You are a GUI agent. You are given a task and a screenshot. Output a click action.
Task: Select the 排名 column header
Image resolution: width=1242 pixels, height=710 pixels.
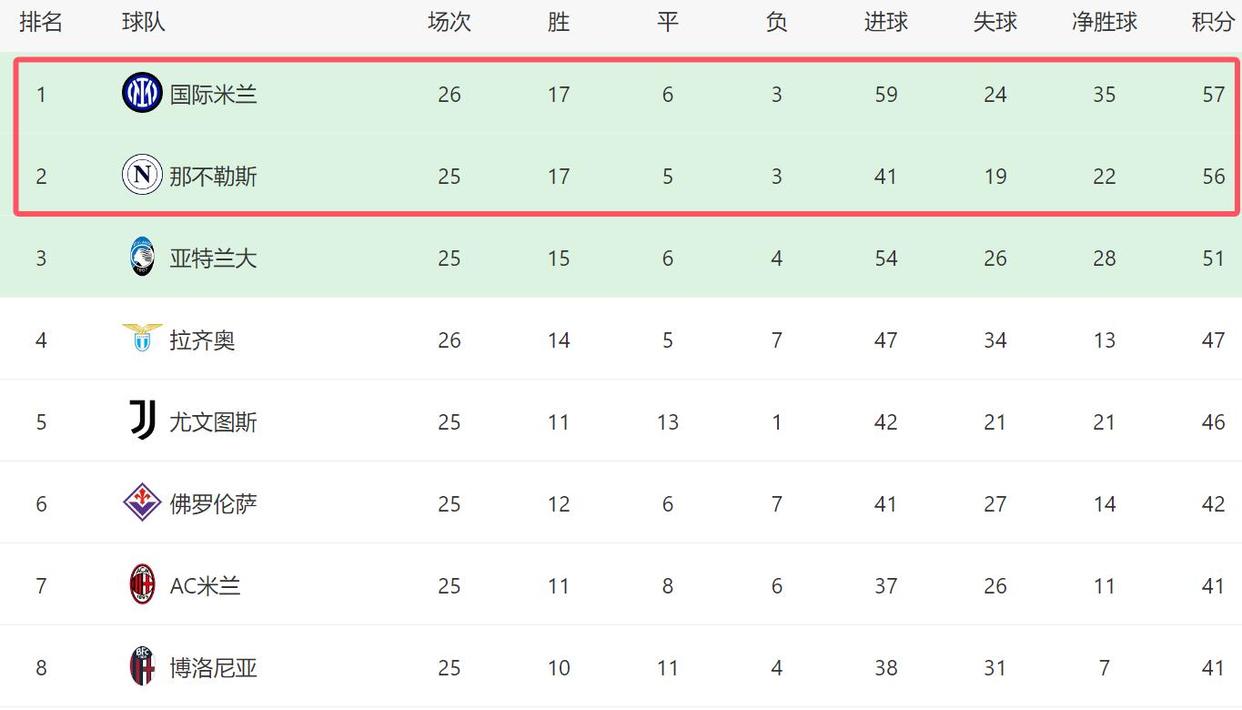(41, 22)
